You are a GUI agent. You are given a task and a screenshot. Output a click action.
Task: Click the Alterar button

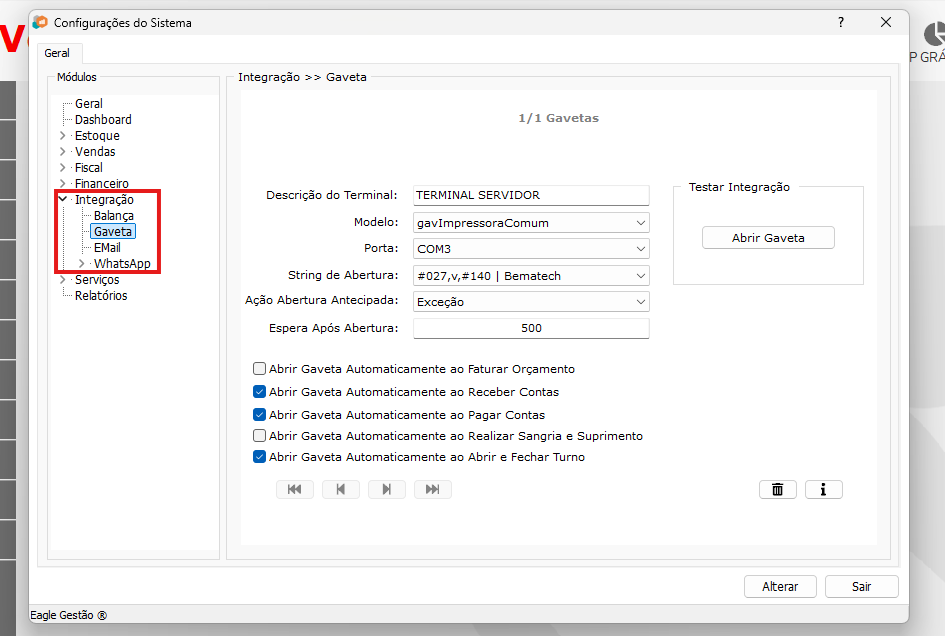[779, 587]
